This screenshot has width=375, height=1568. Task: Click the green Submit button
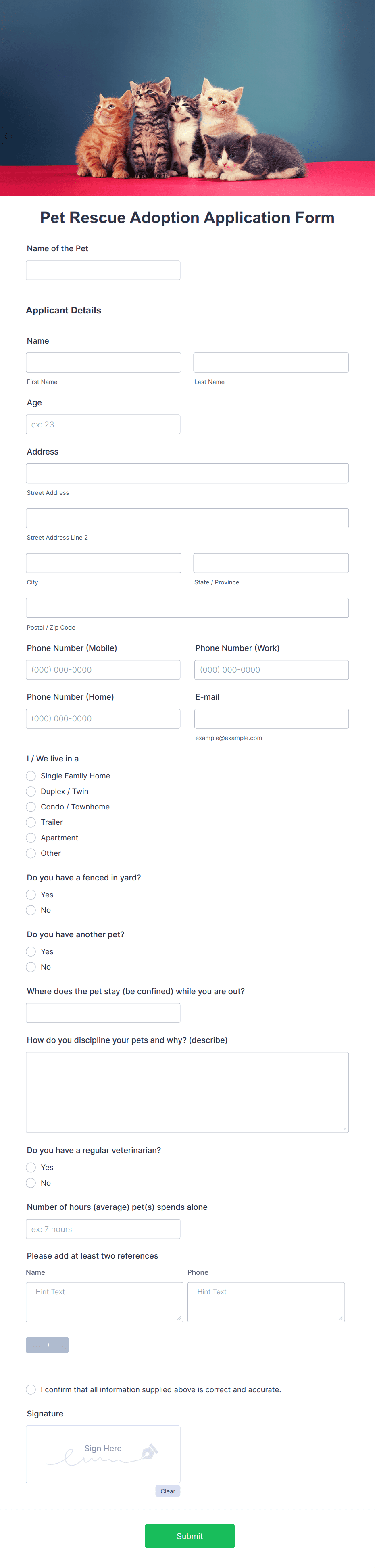190,1536
